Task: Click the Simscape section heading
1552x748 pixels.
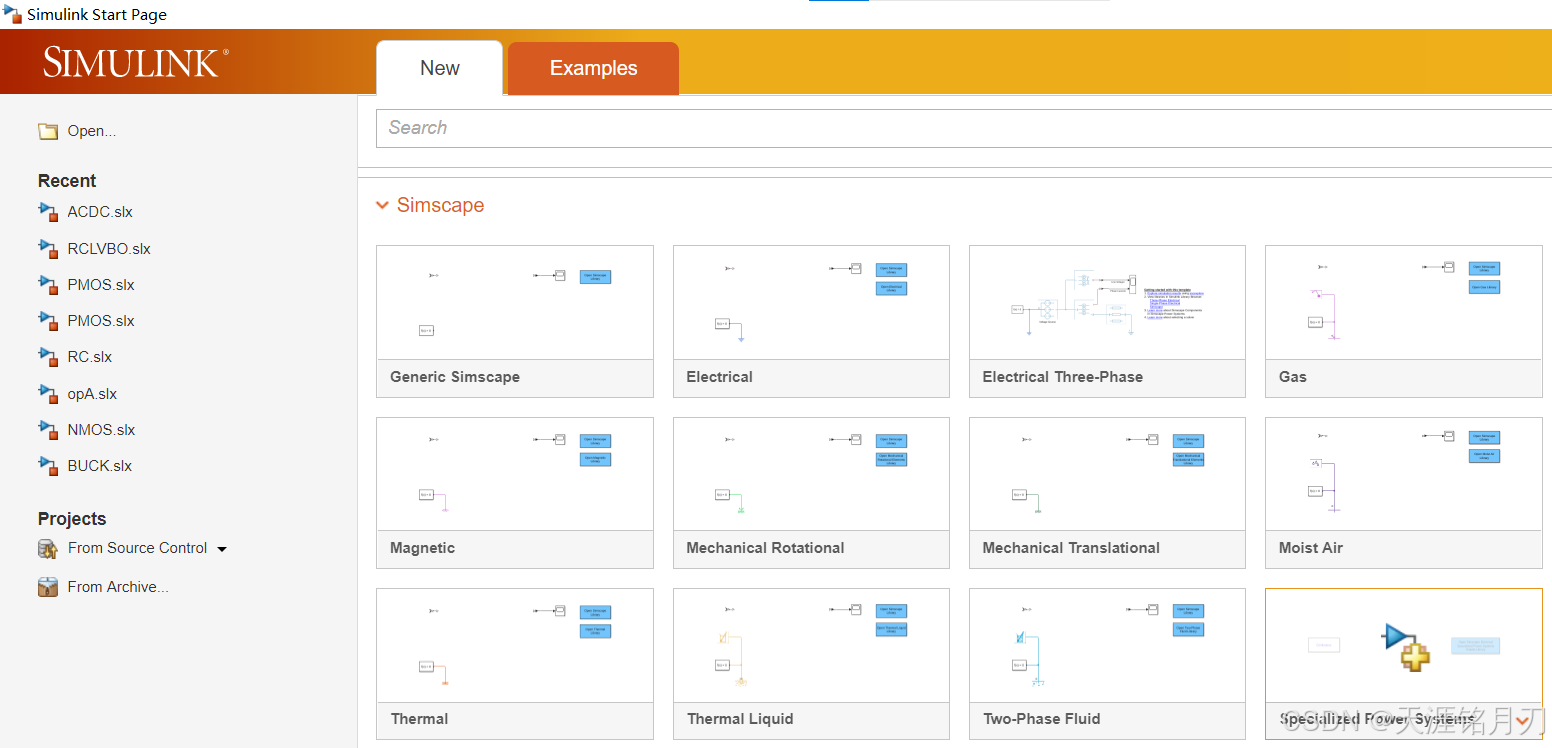Action: click(440, 205)
